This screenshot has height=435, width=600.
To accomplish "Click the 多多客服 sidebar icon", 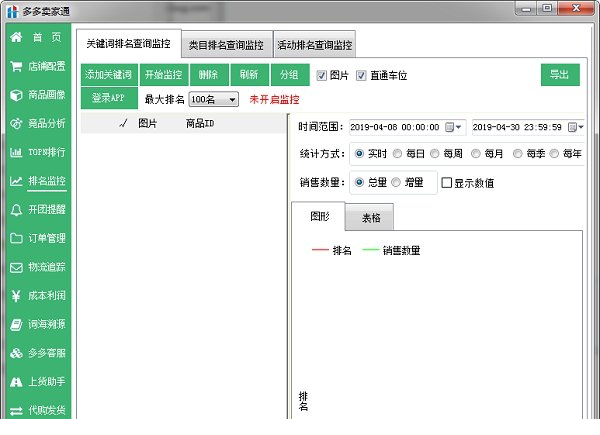I will [x=16, y=353].
